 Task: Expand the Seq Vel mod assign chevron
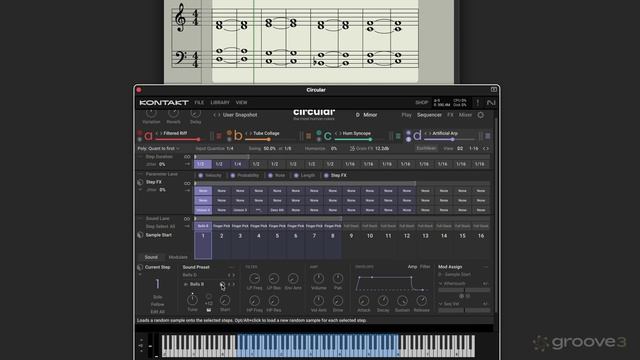pyautogui.click(x=440, y=304)
